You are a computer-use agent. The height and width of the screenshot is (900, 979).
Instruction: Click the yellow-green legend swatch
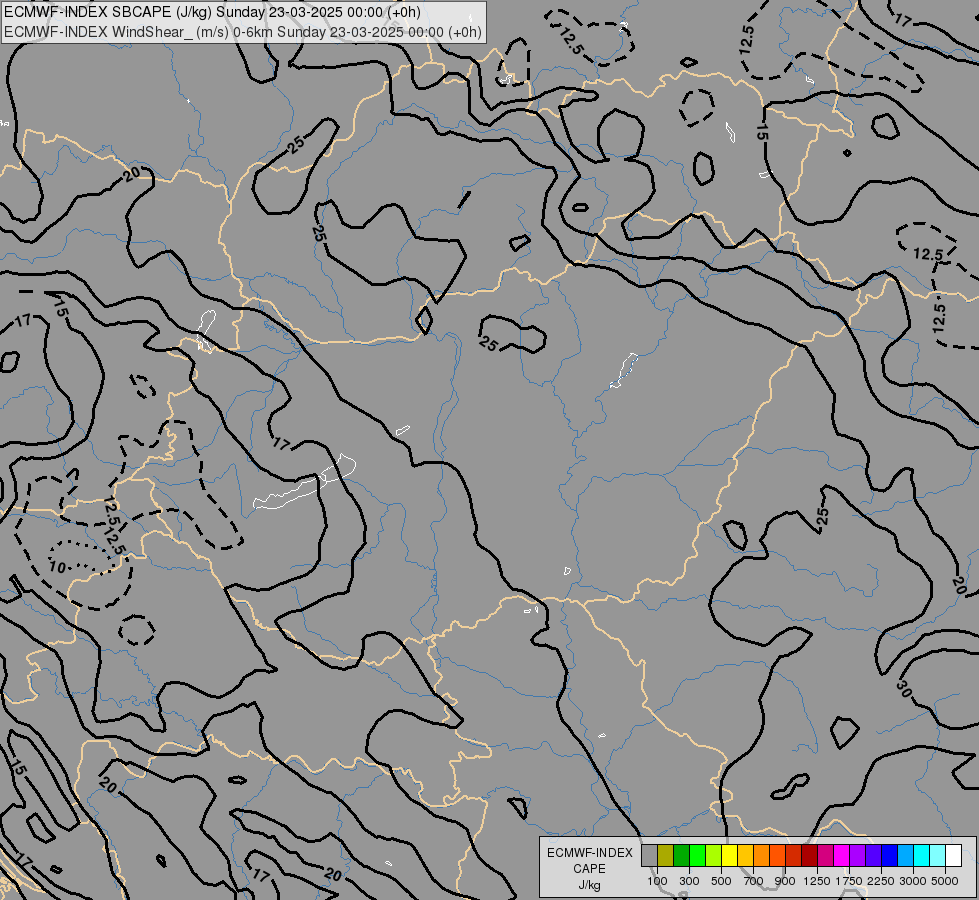714,855
